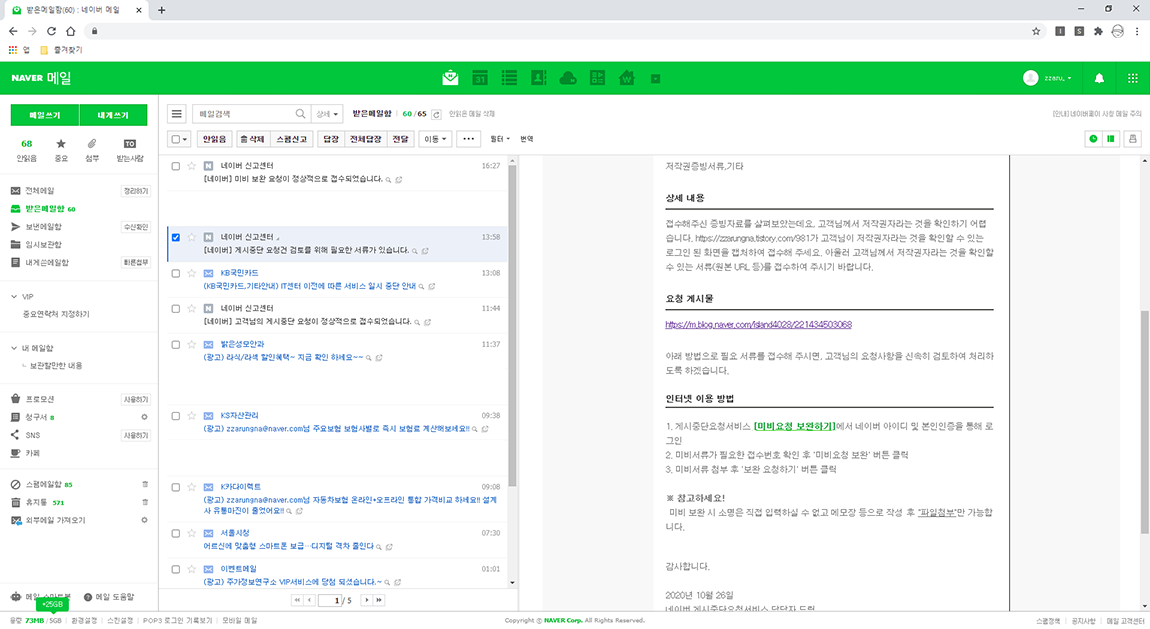1150x629 pixels.
Task: Click the 스팸신고 report spam button
Action: click(x=292, y=139)
